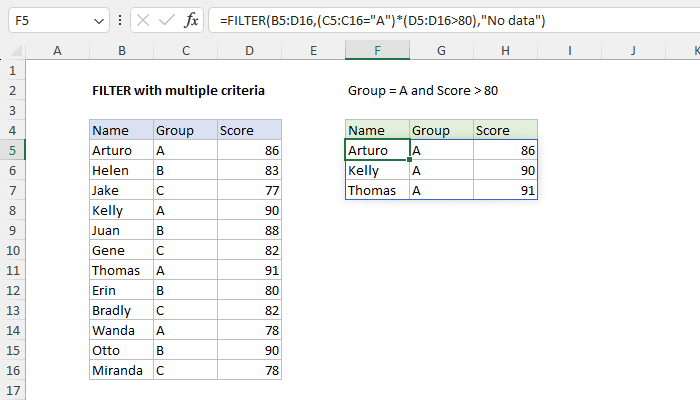Click Juan's score cell showing 88
This screenshot has width=700, height=400.
pyautogui.click(x=249, y=230)
